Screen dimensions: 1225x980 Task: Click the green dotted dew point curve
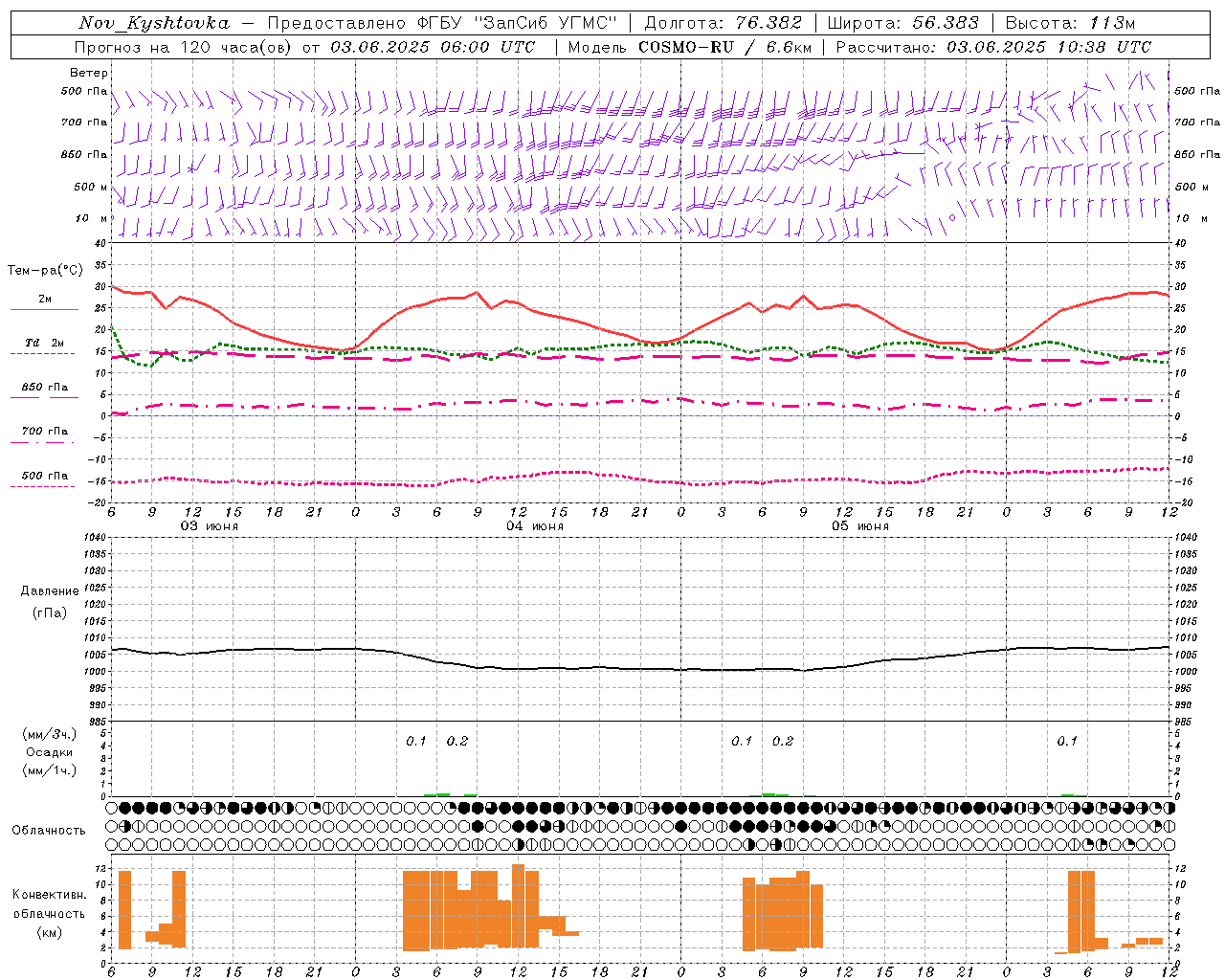coord(642,345)
